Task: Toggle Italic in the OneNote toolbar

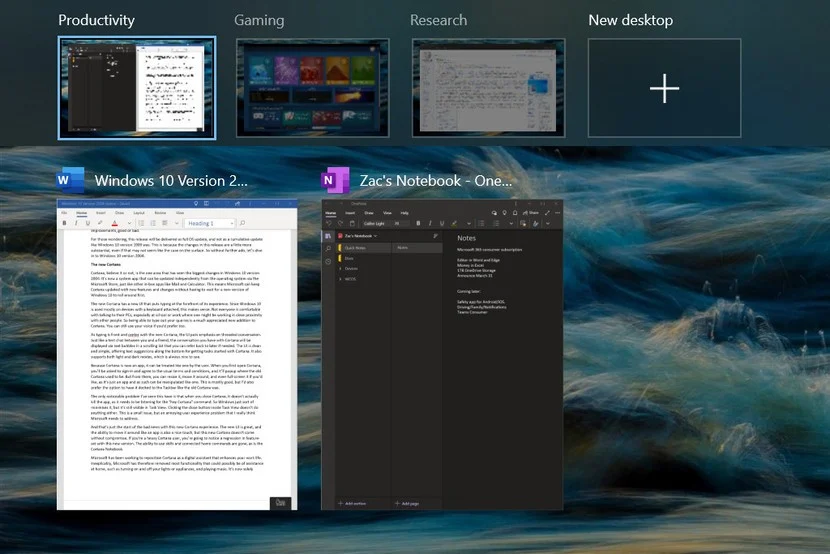Action: coord(430,223)
